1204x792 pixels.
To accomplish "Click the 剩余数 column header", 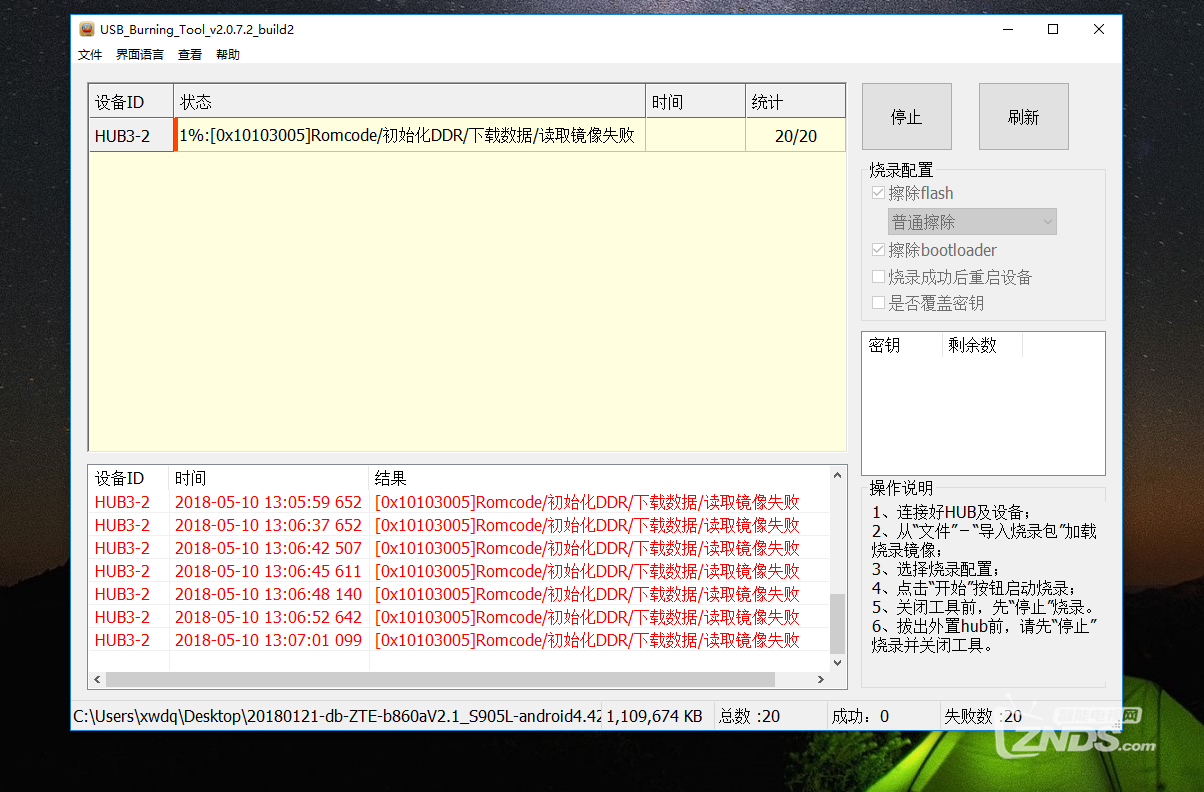I will (982, 345).
